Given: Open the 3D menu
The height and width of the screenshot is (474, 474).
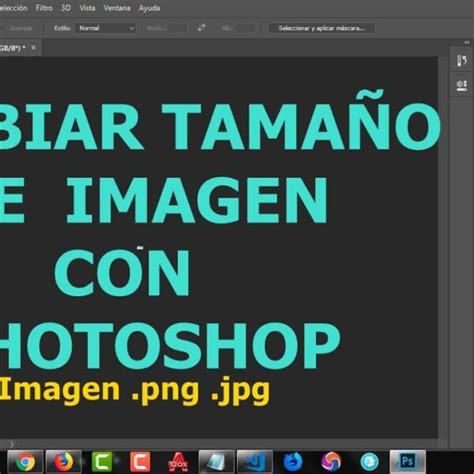Looking at the screenshot, I should 66,8.
